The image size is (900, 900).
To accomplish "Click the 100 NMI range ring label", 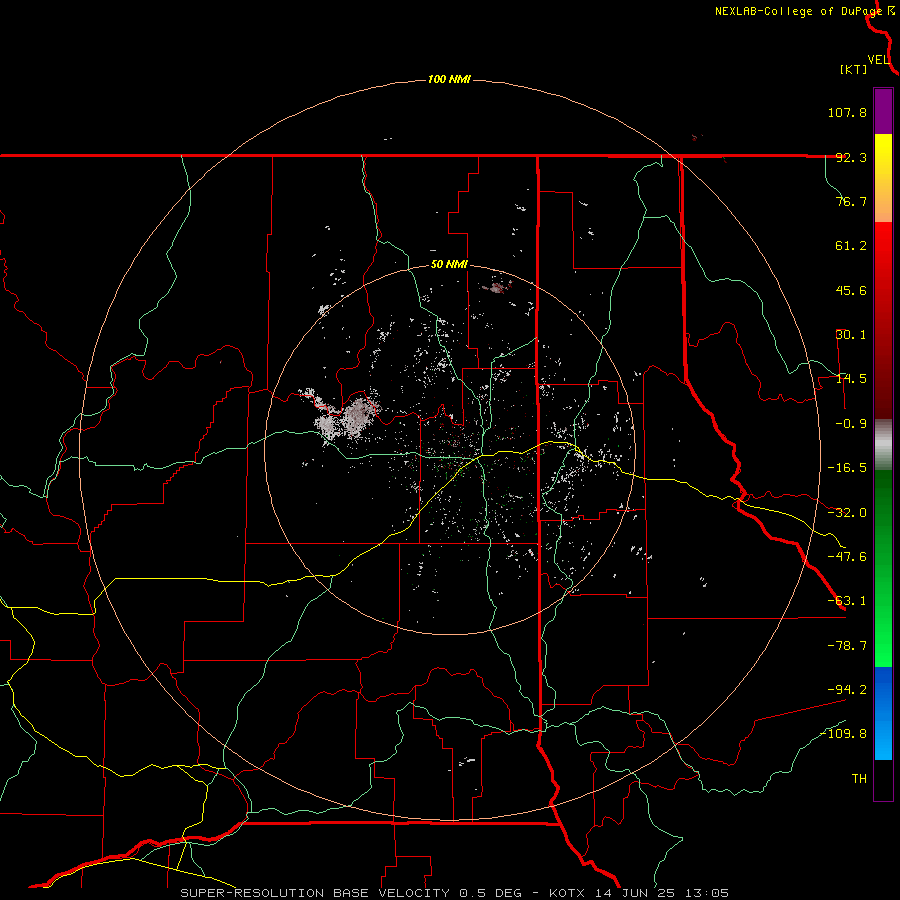I will pos(449,79).
